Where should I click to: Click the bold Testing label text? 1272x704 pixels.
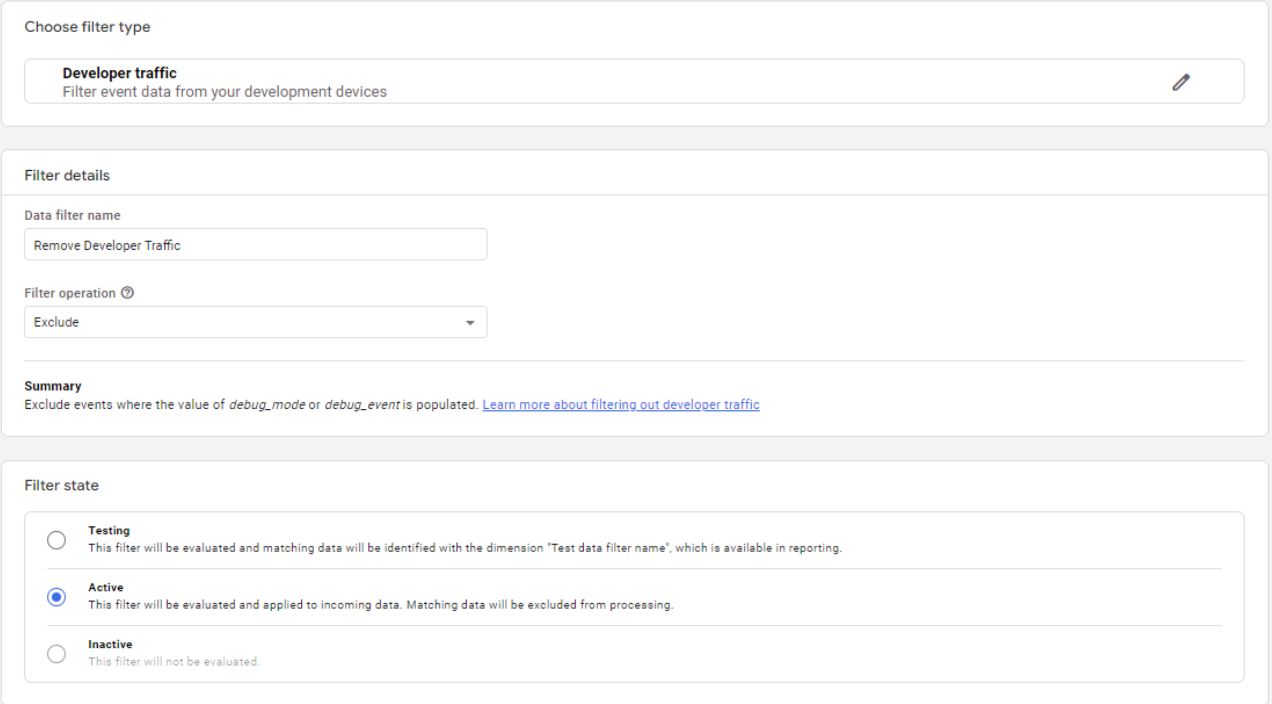coord(109,531)
